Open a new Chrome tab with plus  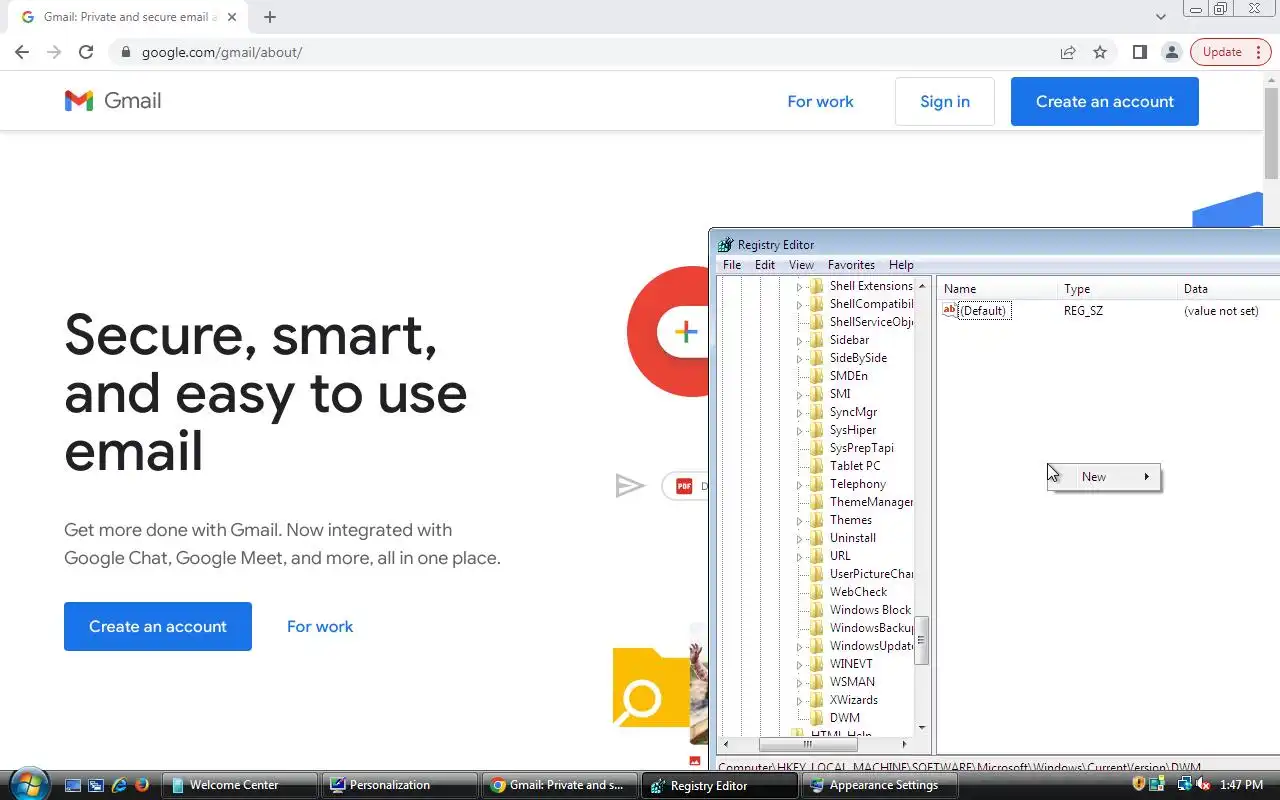270,17
